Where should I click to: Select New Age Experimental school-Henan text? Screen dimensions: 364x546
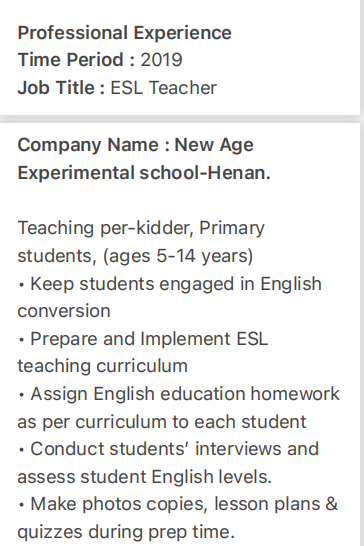tap(144, 159)
